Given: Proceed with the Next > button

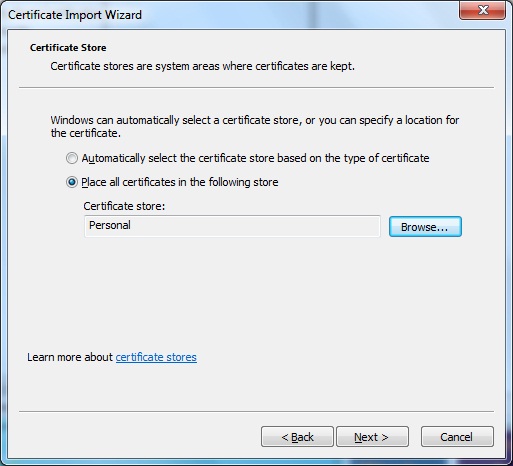Looking at the screenshot, I should 372,437.
